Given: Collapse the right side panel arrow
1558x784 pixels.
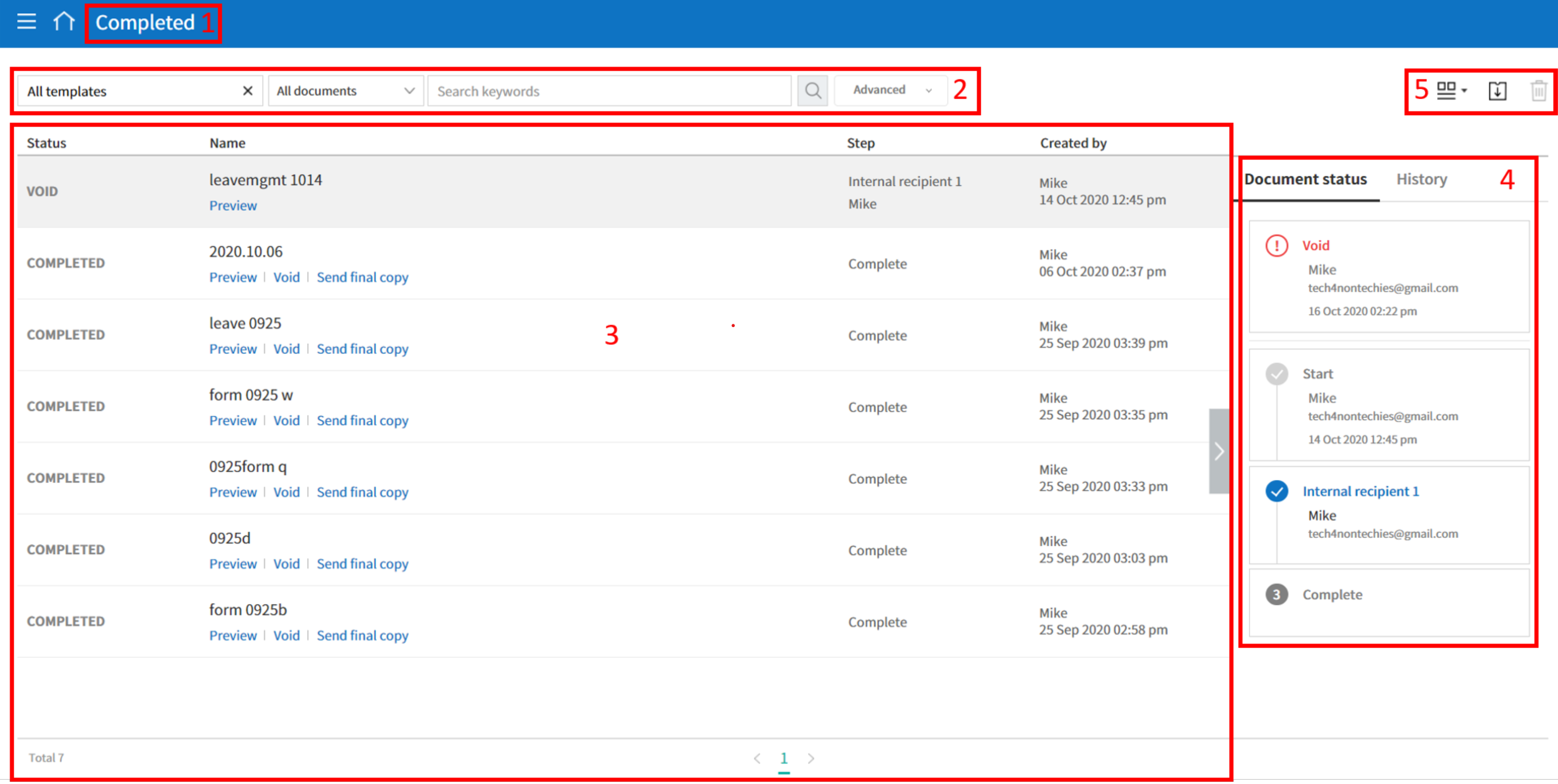Looking at the screenshot, I should pos(1219,451).
